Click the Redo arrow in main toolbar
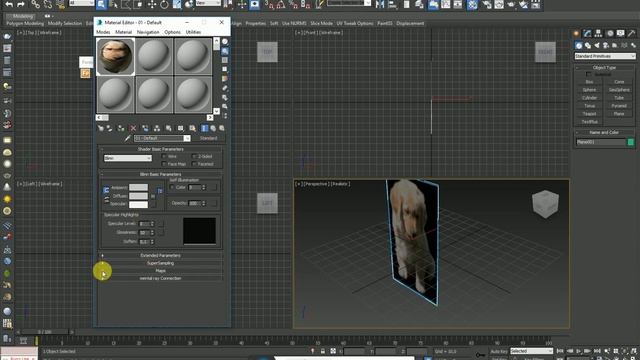 [21, 4]
